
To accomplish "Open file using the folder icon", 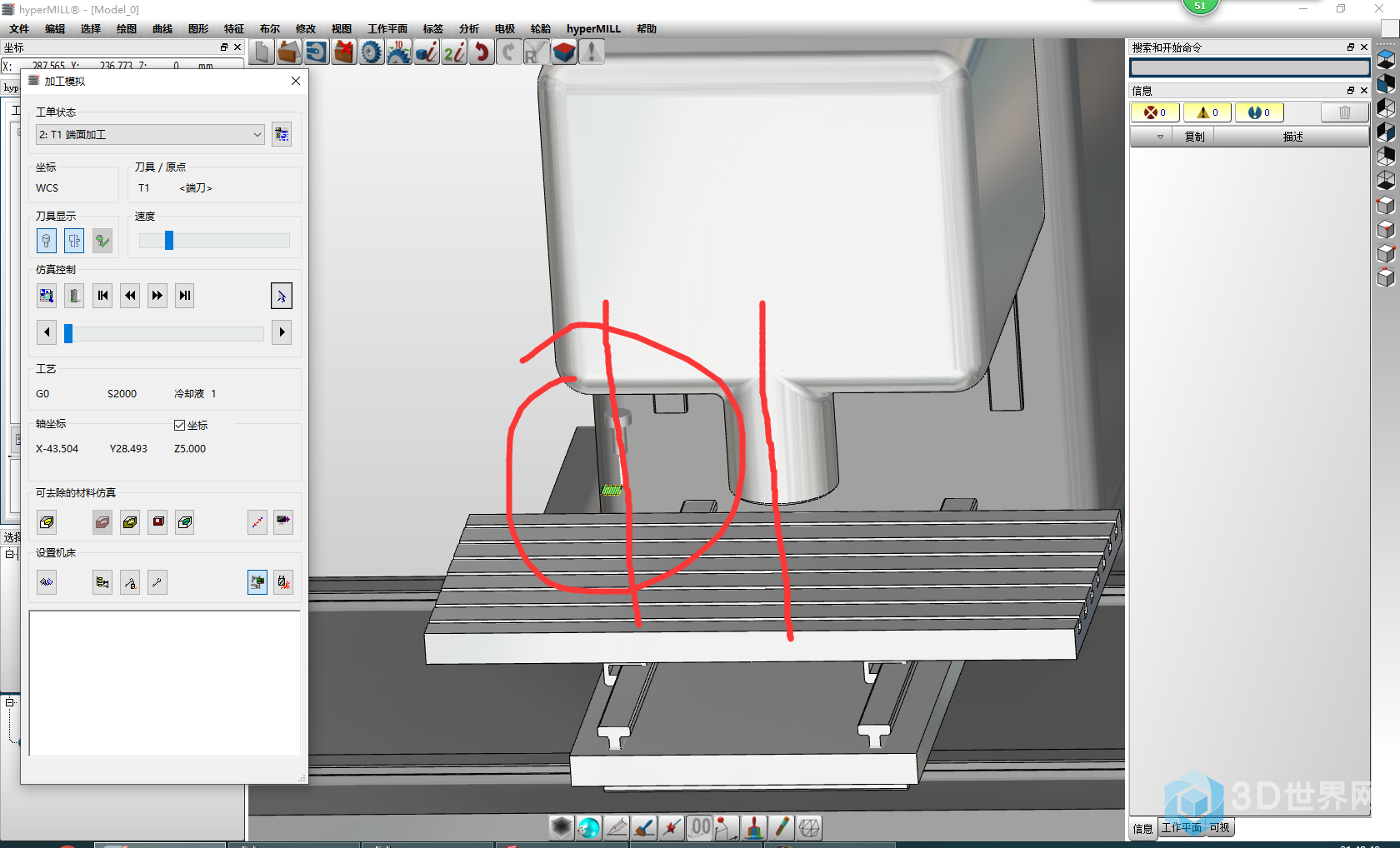I will pyautogui.click(x=289, y=52).
